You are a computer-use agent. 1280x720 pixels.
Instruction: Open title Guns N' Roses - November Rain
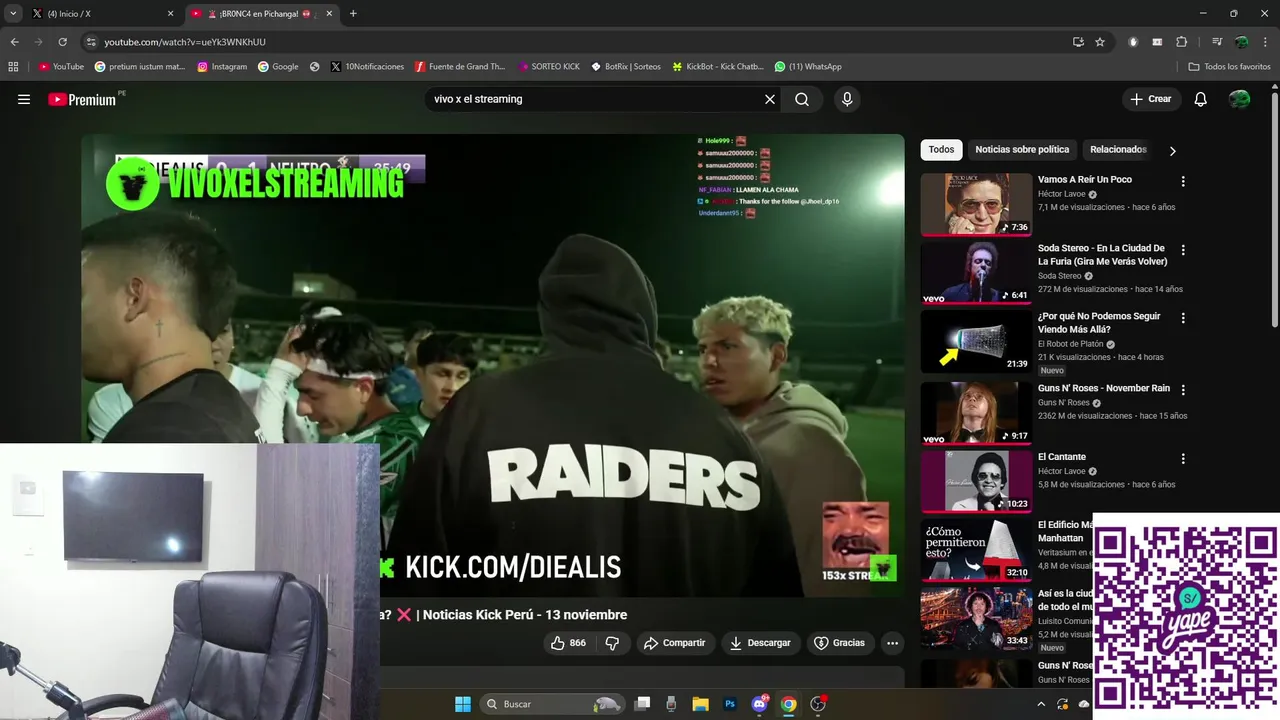[x=1104, y=388]
